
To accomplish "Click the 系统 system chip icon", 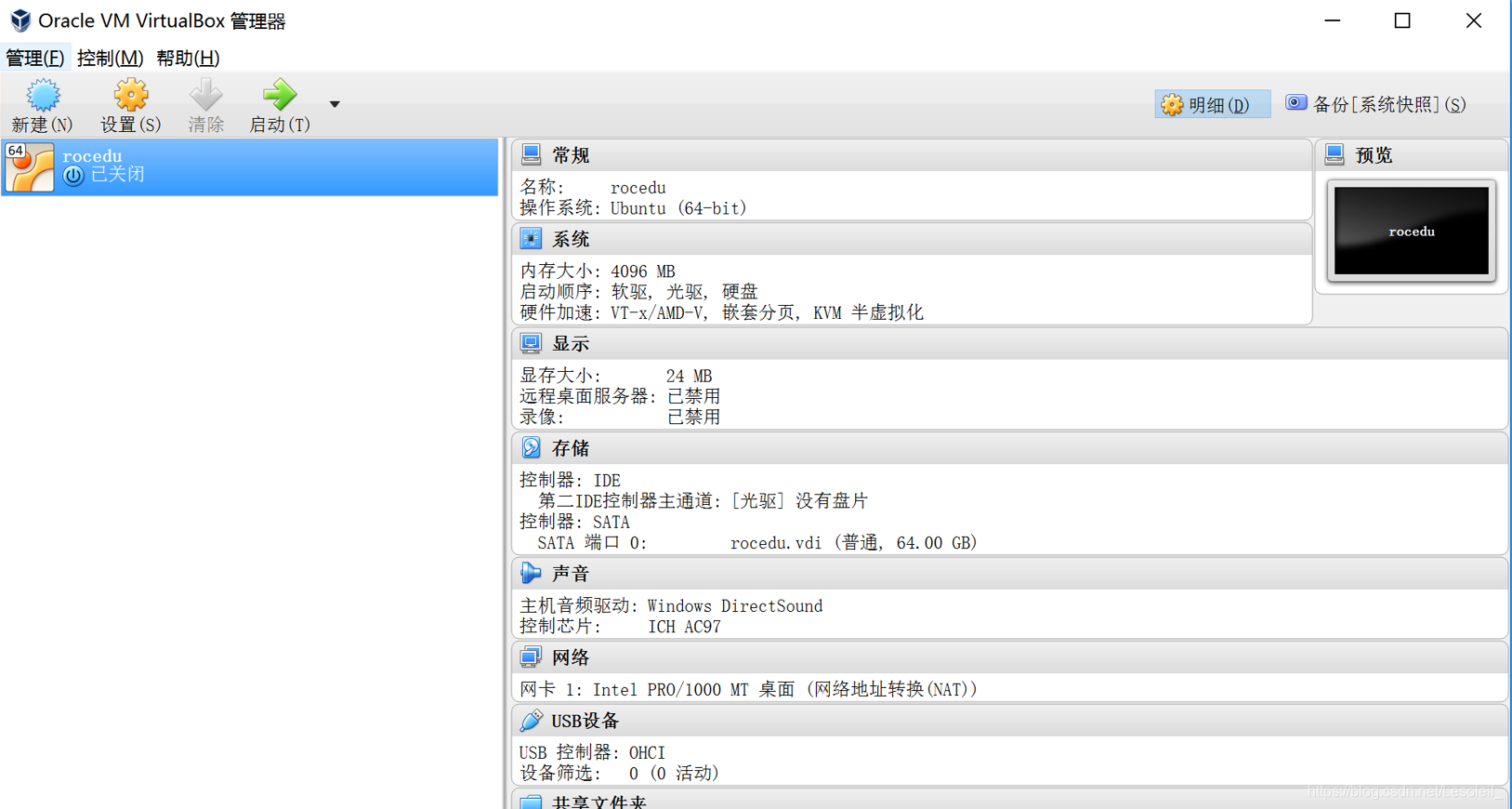I will click(x=531, y=239).
